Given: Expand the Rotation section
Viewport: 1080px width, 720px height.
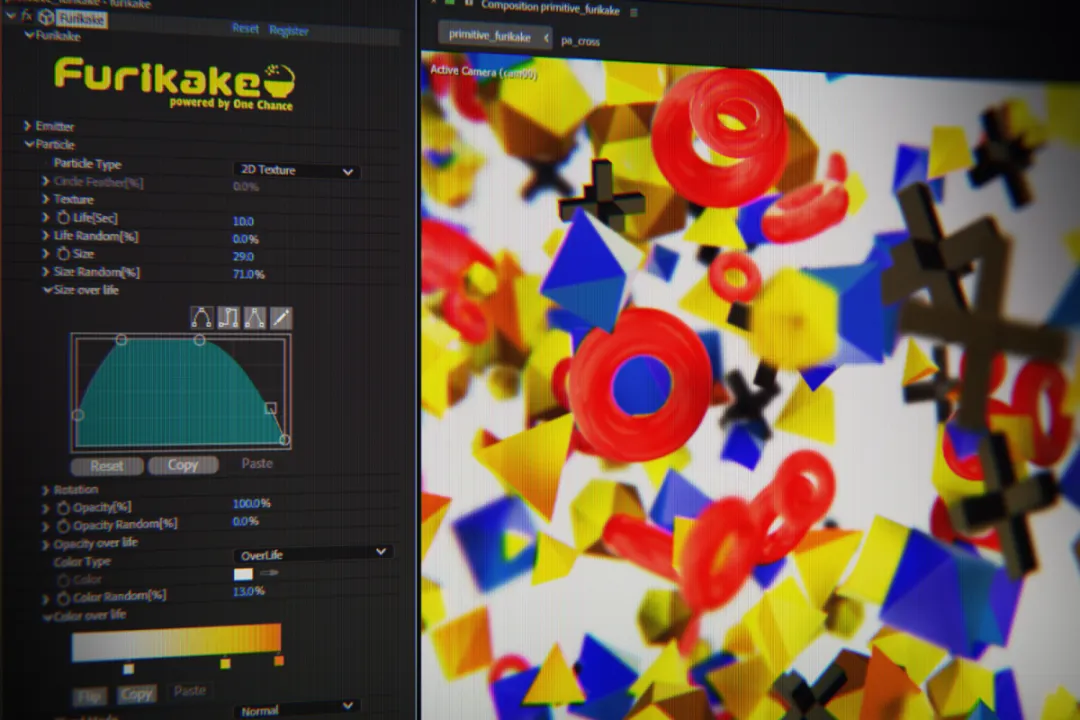Looking at the screenshot, I should (x=45, y=490).
